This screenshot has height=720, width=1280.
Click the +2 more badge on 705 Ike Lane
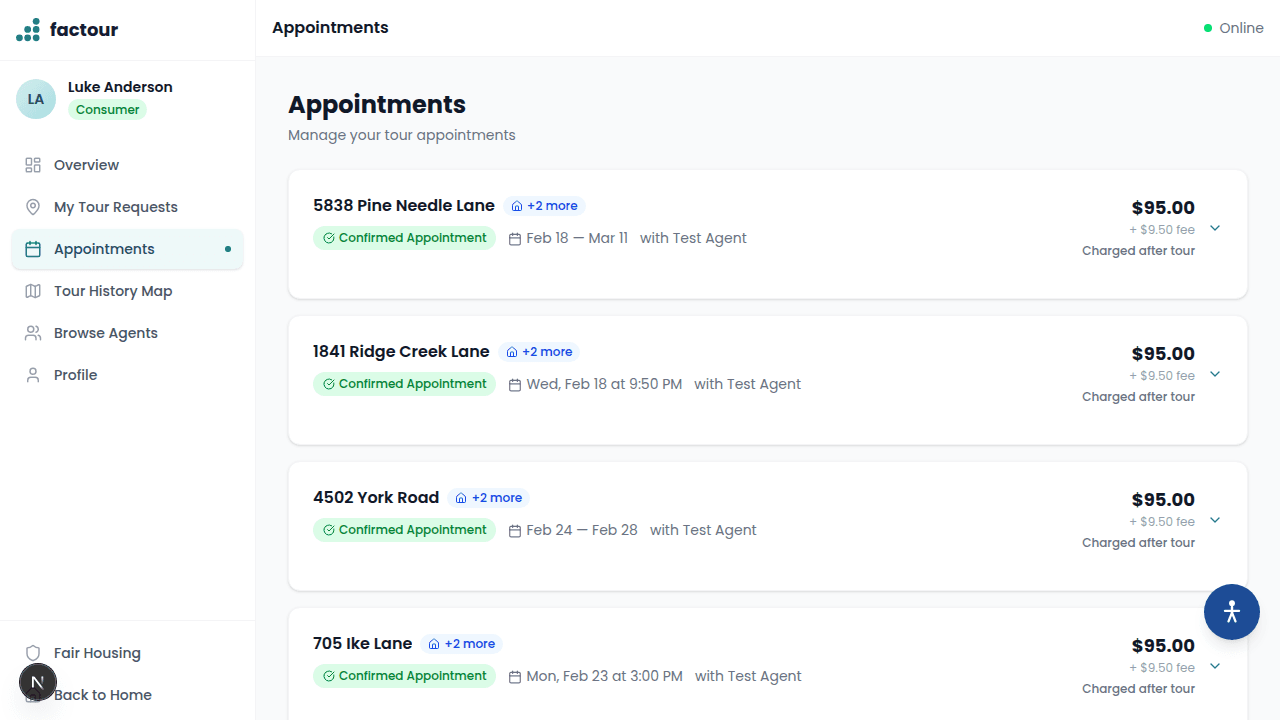point(461,643)
